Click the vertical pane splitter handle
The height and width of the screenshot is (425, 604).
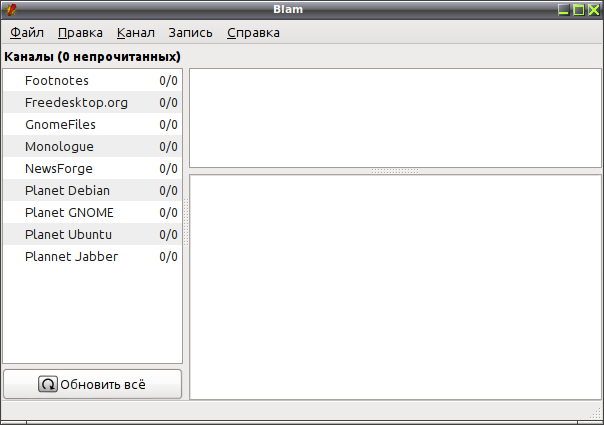[186, 222]
